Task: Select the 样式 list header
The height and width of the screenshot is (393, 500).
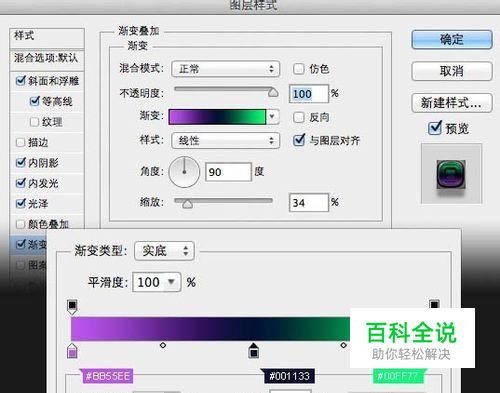Action: pyautogui.click(x=47, y=38)
